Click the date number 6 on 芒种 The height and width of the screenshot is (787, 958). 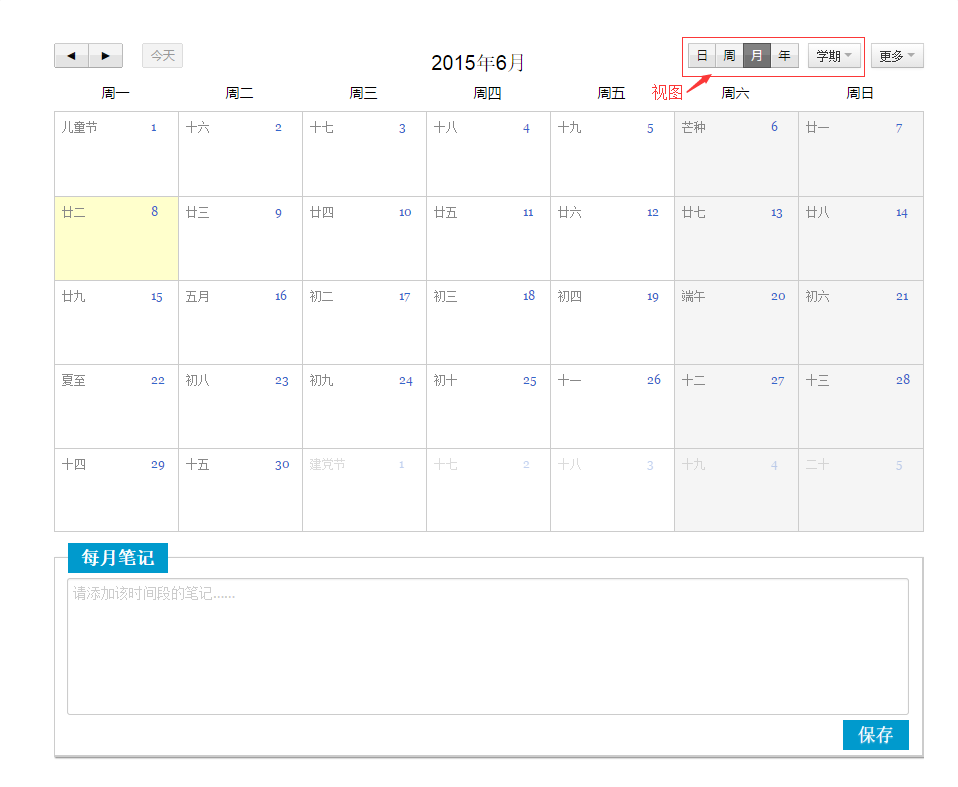click(774, 127)
